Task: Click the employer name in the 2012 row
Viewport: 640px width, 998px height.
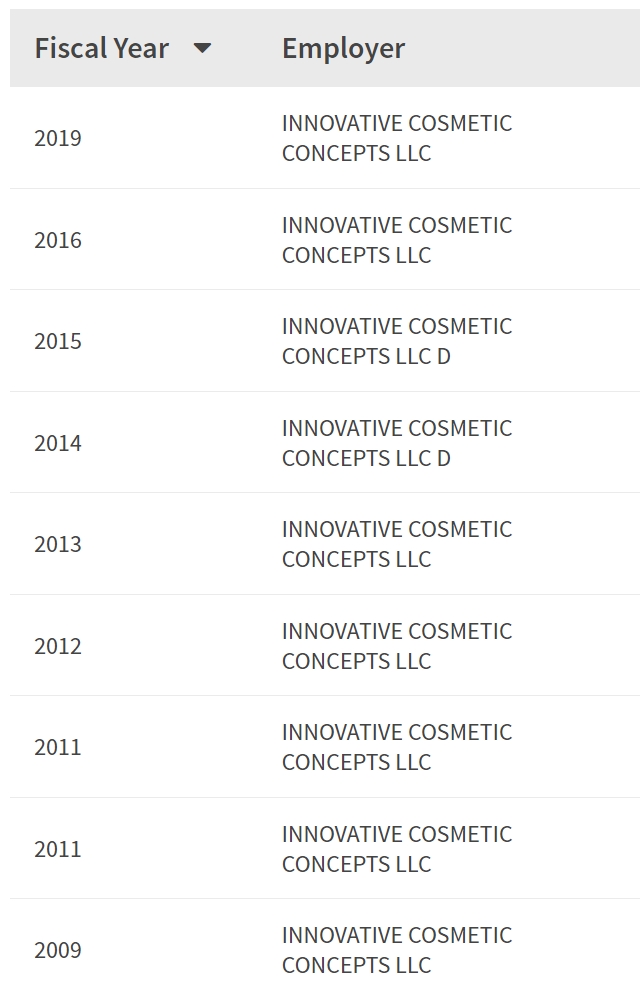Action: (396, 646)
